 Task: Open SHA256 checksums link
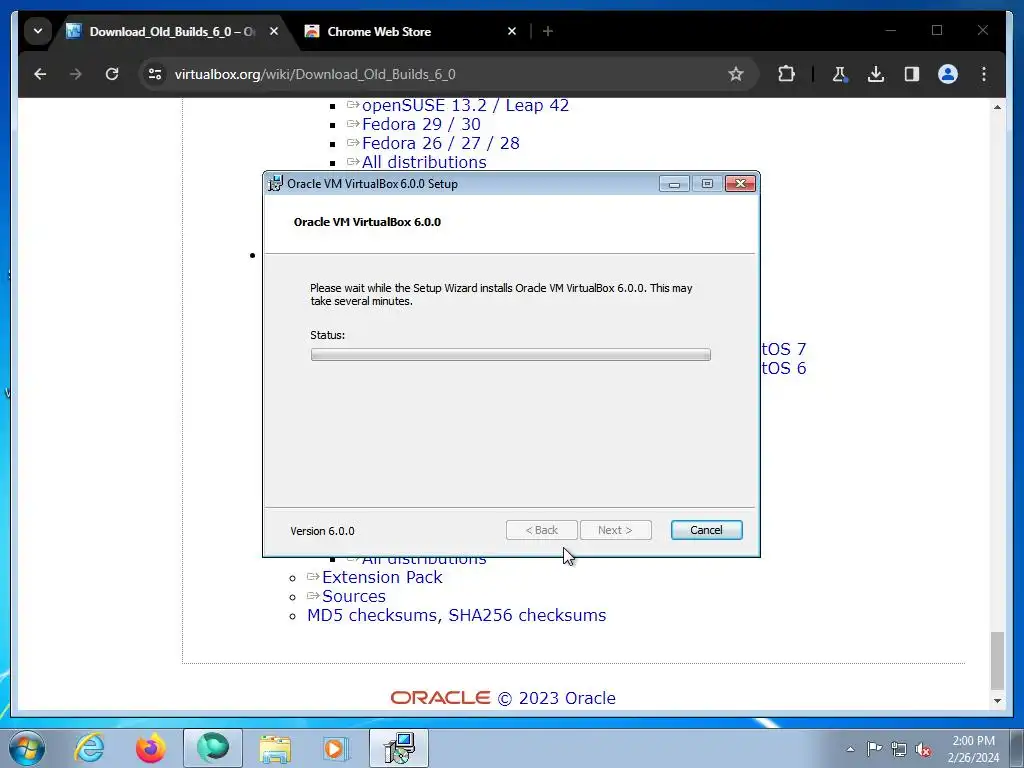click(527, 615)
